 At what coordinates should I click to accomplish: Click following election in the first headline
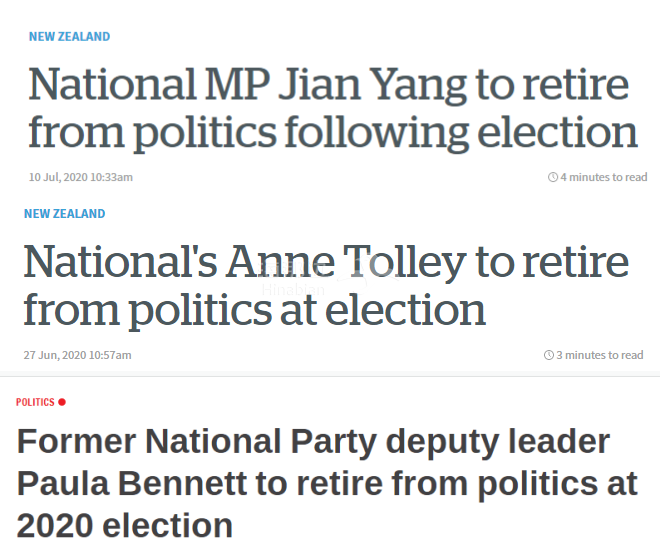[461, 133]
